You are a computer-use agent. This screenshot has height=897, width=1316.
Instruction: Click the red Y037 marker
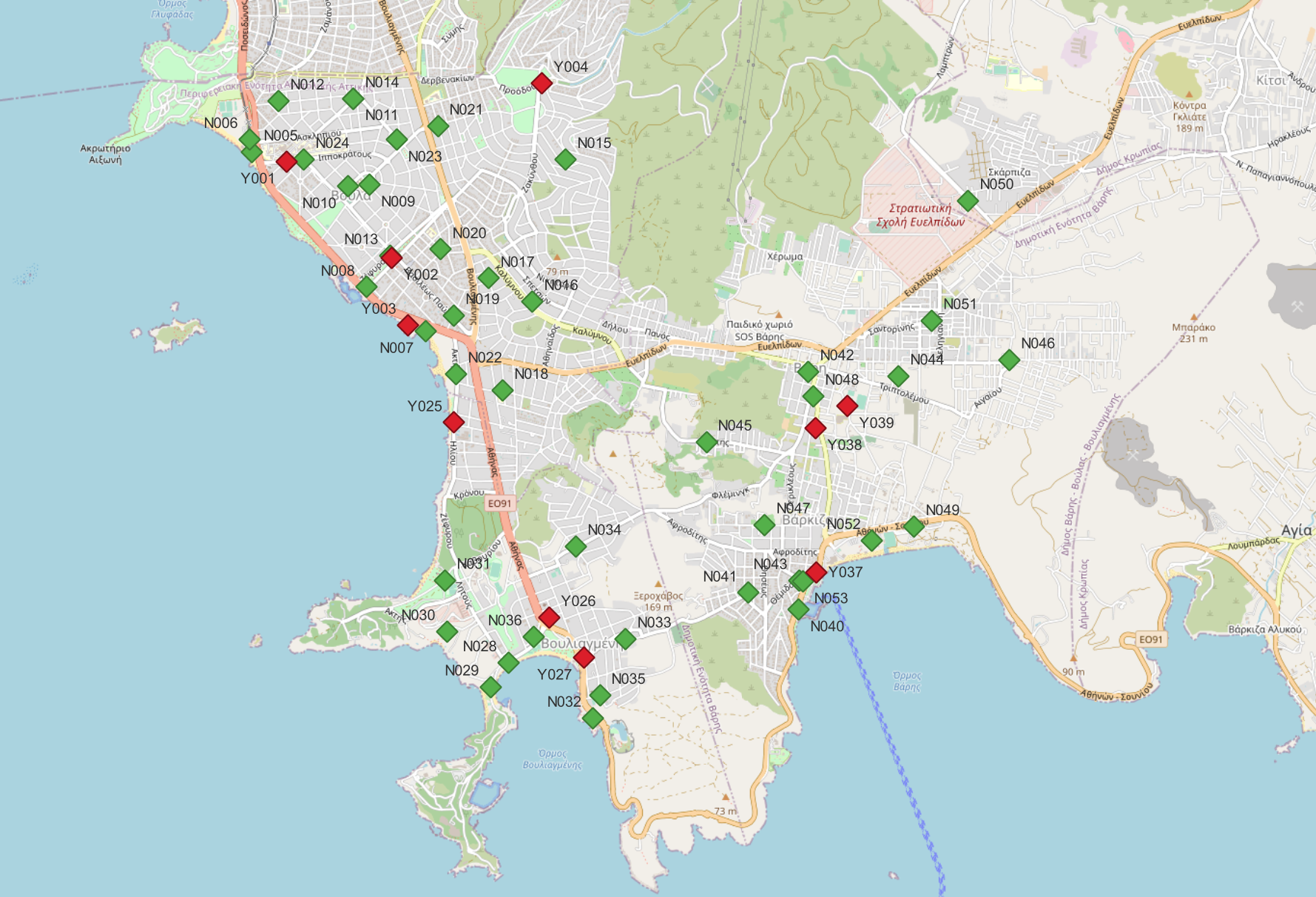click(x=816, y=572)
